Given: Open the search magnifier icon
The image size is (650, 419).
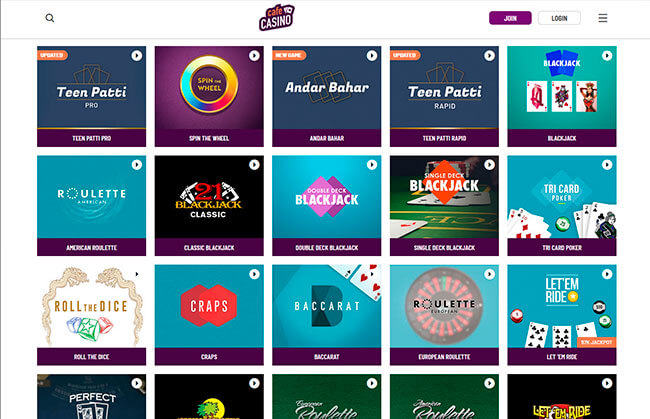Looking at the screenshot, I should coord(50,18).
